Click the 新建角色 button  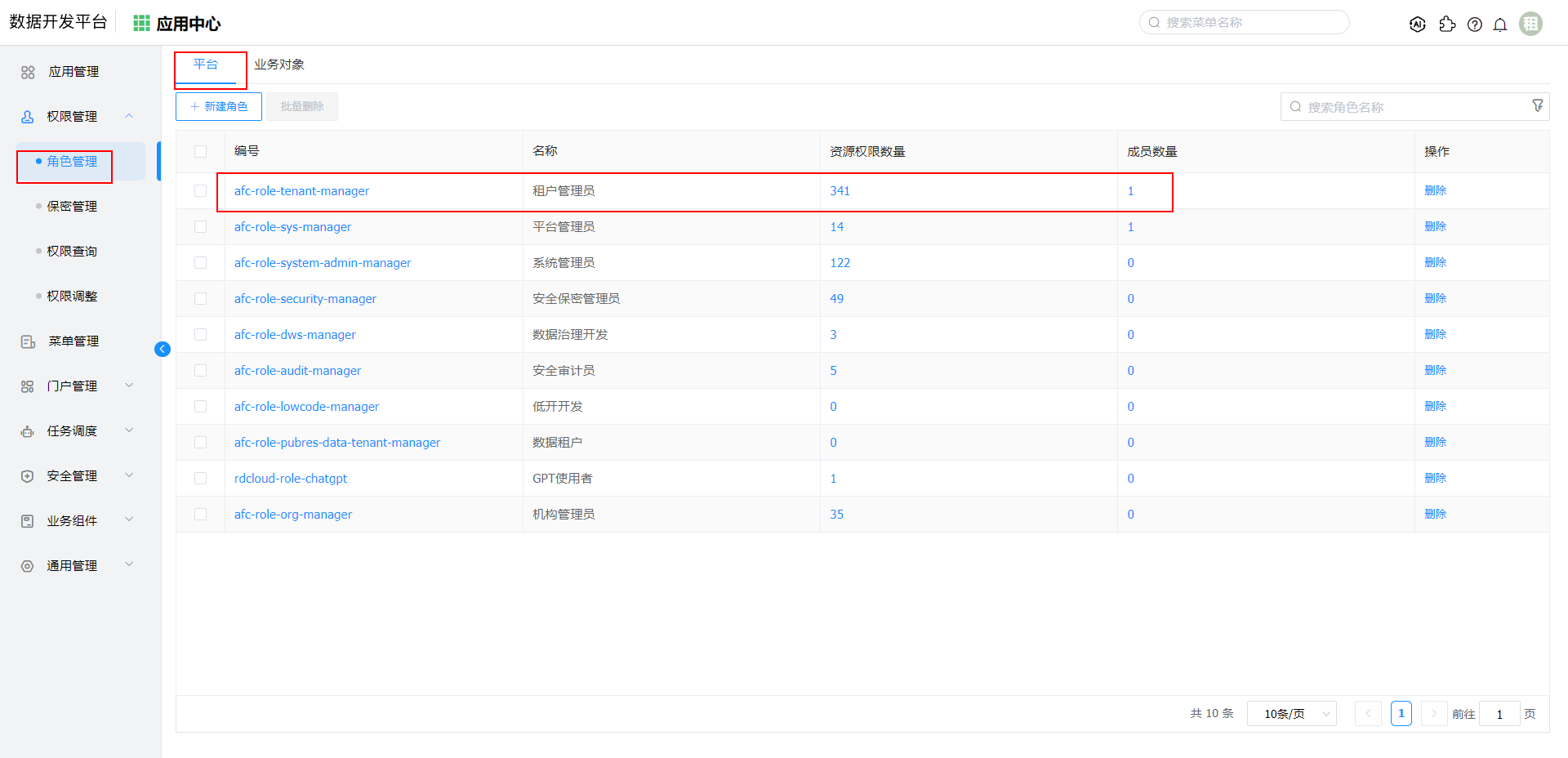pos(219,106)
